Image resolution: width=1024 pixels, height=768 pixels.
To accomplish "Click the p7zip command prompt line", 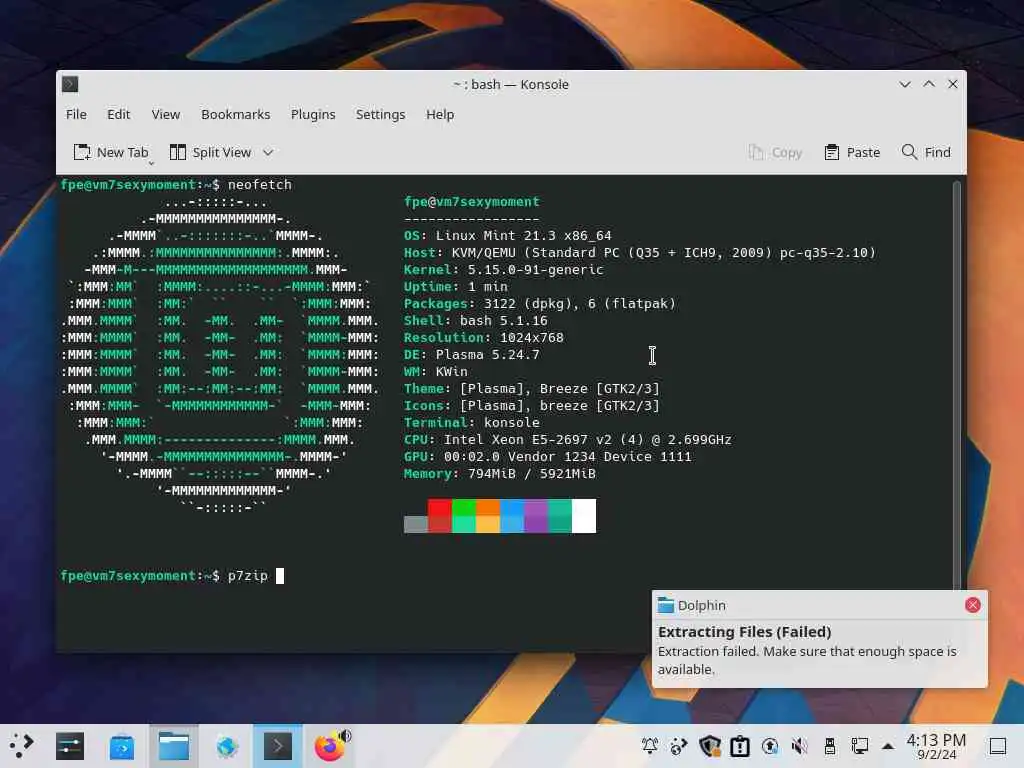I will [x=172, y=576].
